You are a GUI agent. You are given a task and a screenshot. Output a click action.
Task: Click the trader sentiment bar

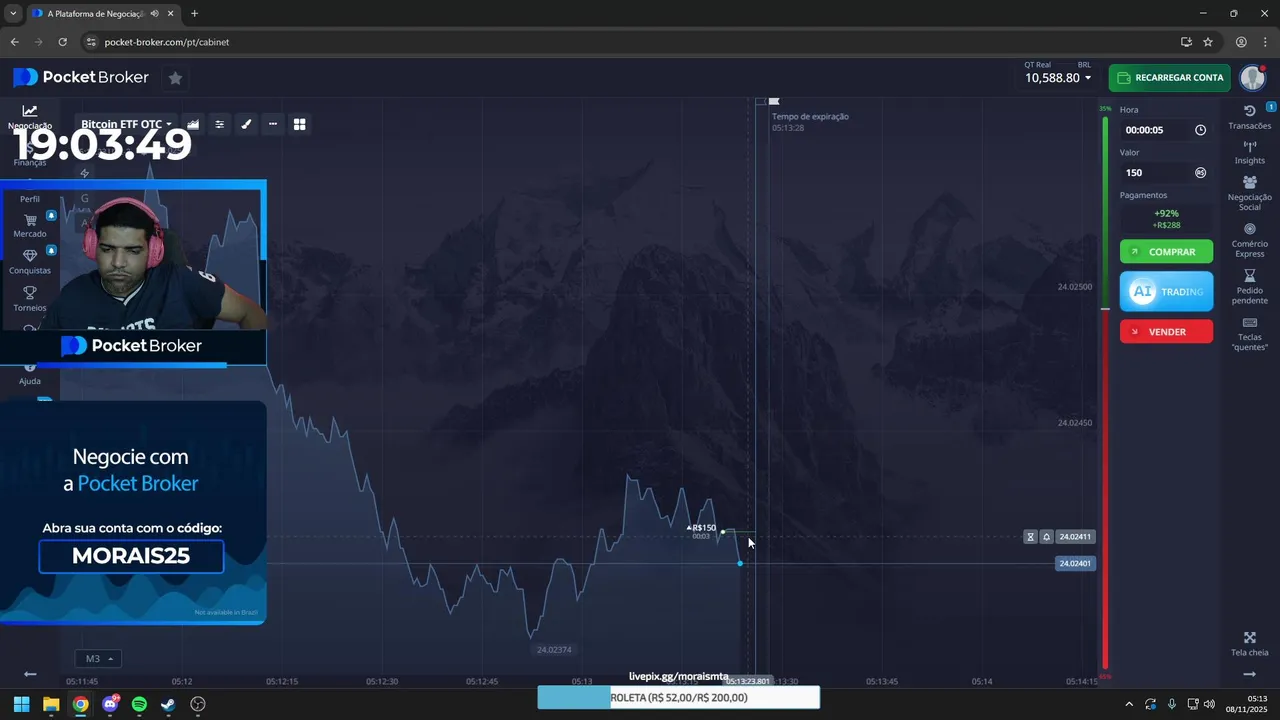coord(1105,392)
